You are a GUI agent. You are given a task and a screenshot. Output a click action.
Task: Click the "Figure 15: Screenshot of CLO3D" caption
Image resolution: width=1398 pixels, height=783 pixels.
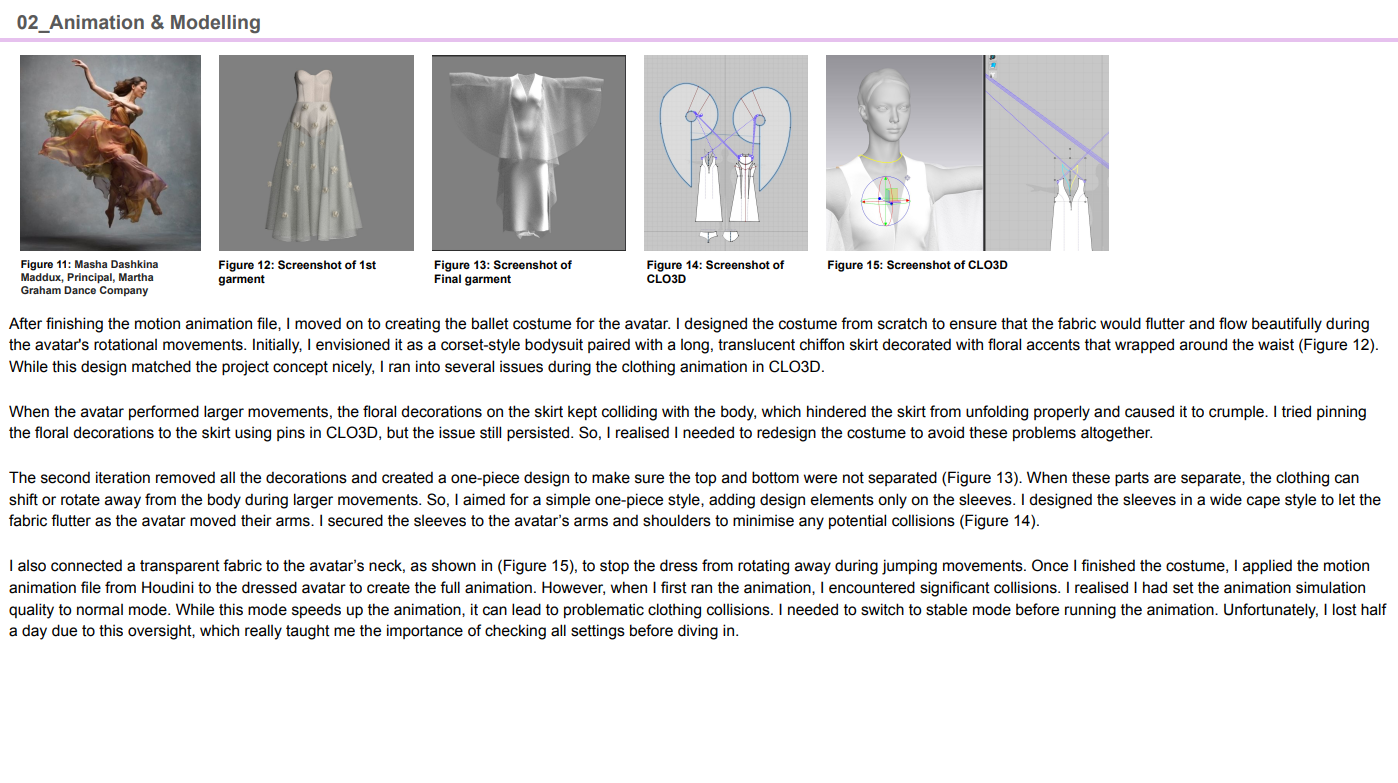tap(917, 265)
